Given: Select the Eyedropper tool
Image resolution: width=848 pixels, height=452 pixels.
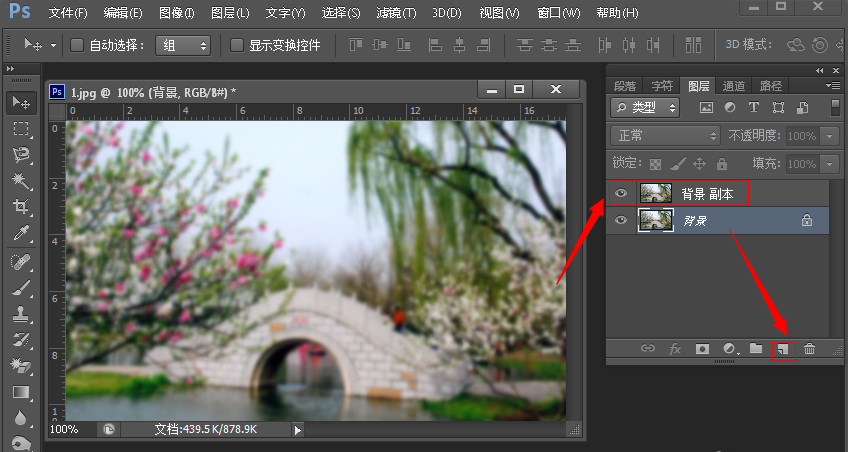Looking at the screenshot, I should (21, 233).
